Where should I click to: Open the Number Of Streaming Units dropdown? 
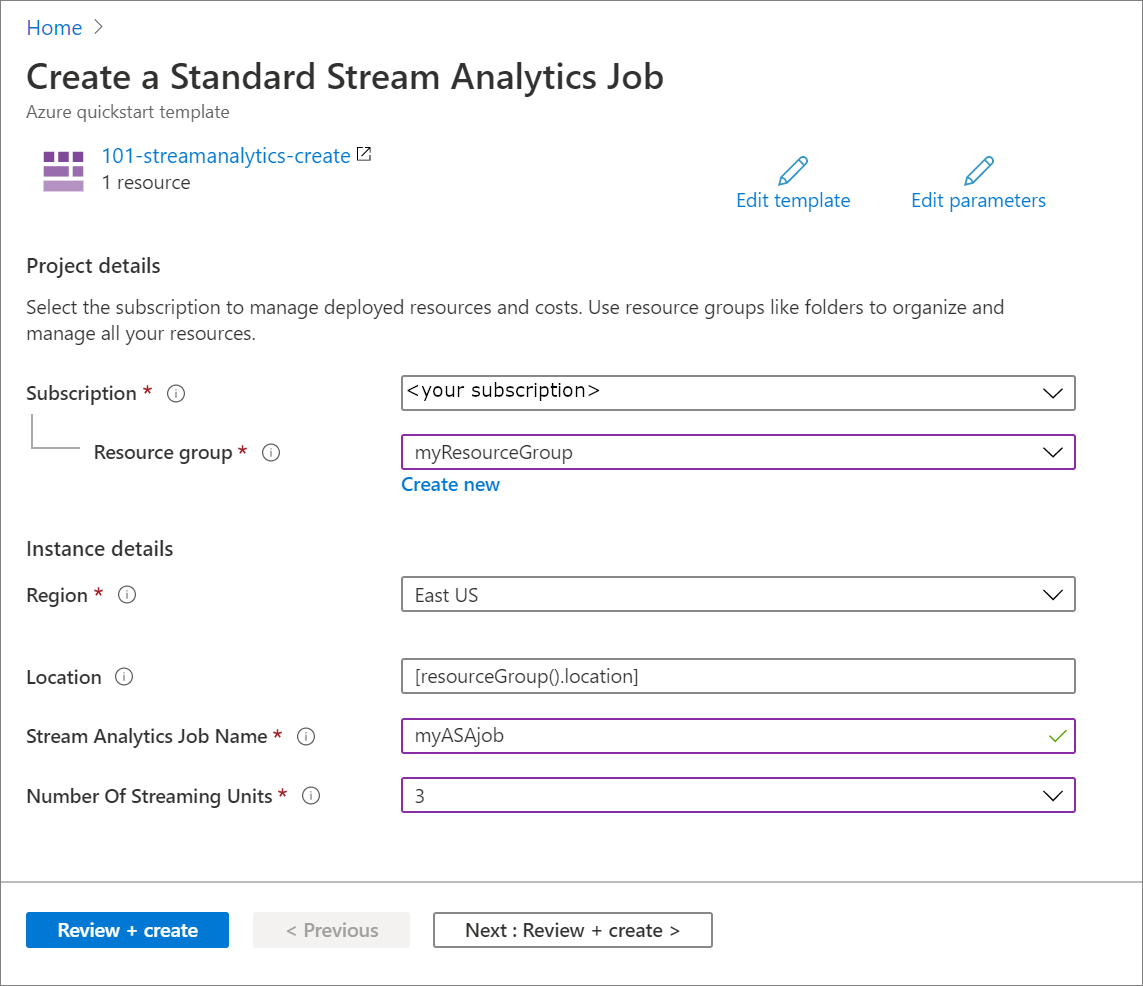tap(1052, 796)
